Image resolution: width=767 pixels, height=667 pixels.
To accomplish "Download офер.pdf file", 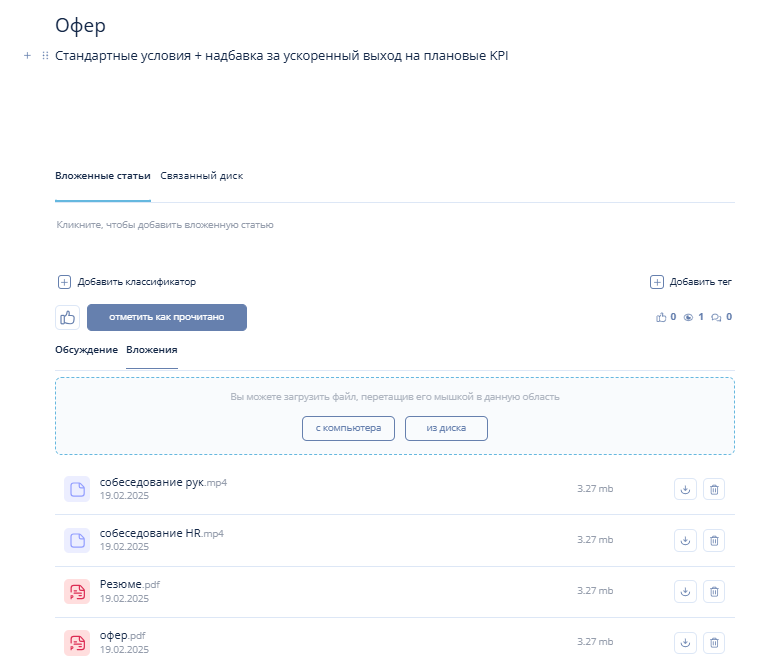I will (685, 643).
